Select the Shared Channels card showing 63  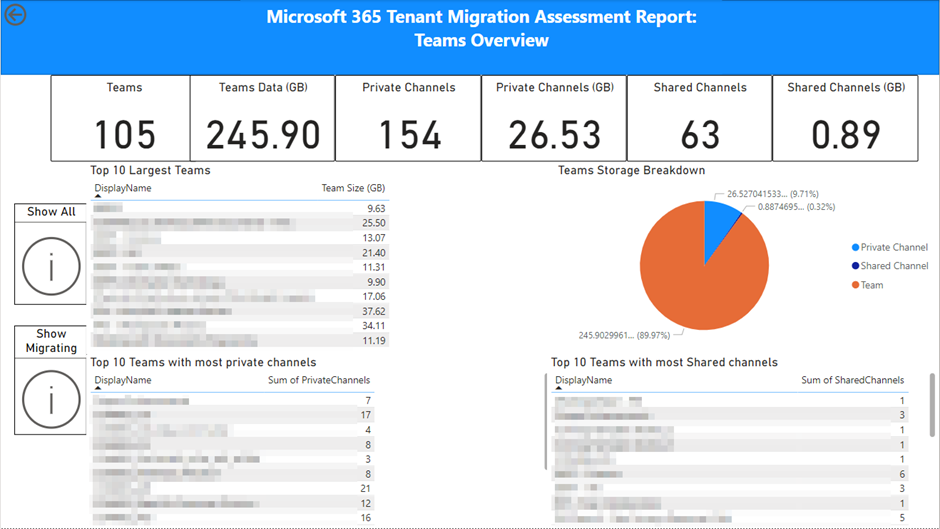(x=700, y=118)
